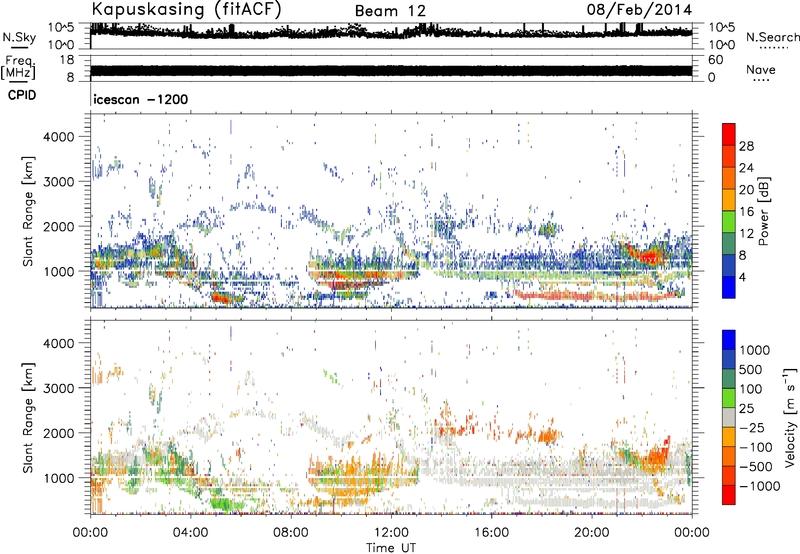
Task: Click the date '08/Feb/2014'
Action: tap(639, 10)
